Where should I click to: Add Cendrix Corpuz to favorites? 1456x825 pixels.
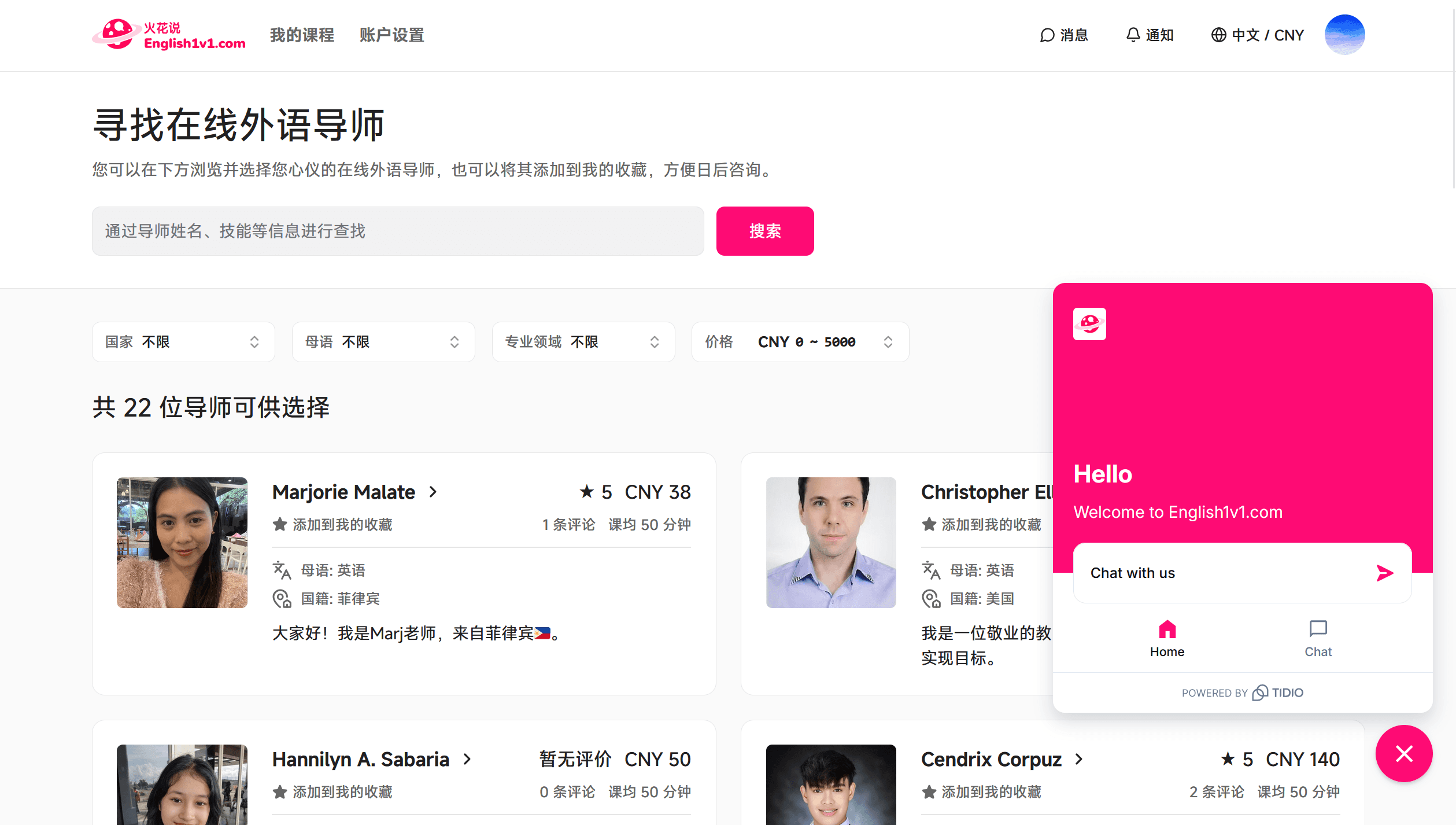982,792
